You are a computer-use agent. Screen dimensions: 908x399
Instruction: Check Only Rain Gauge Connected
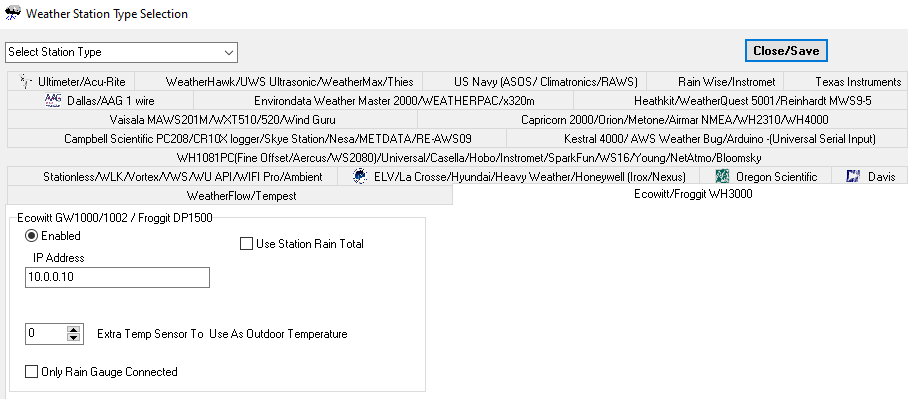[x=31, y=372]
